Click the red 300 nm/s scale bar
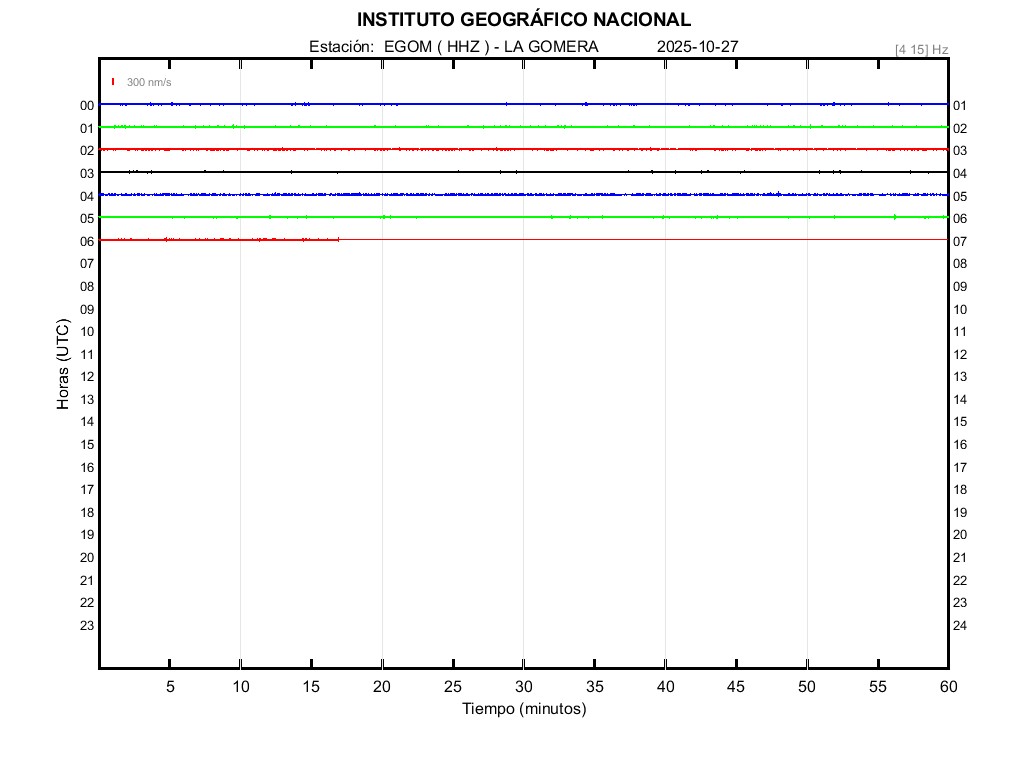 pos(113,82)
